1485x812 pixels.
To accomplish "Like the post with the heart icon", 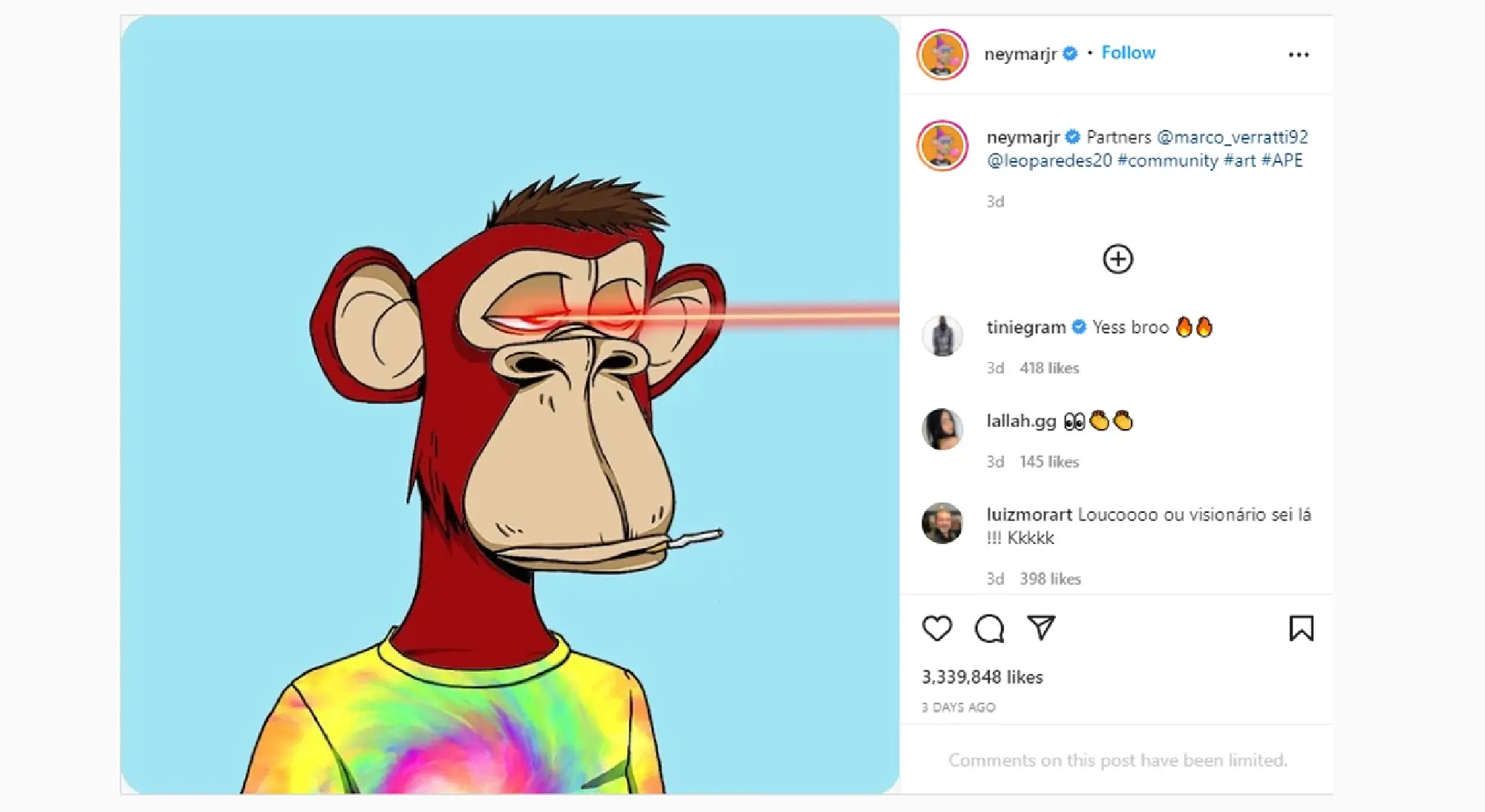I will point(937,629).
